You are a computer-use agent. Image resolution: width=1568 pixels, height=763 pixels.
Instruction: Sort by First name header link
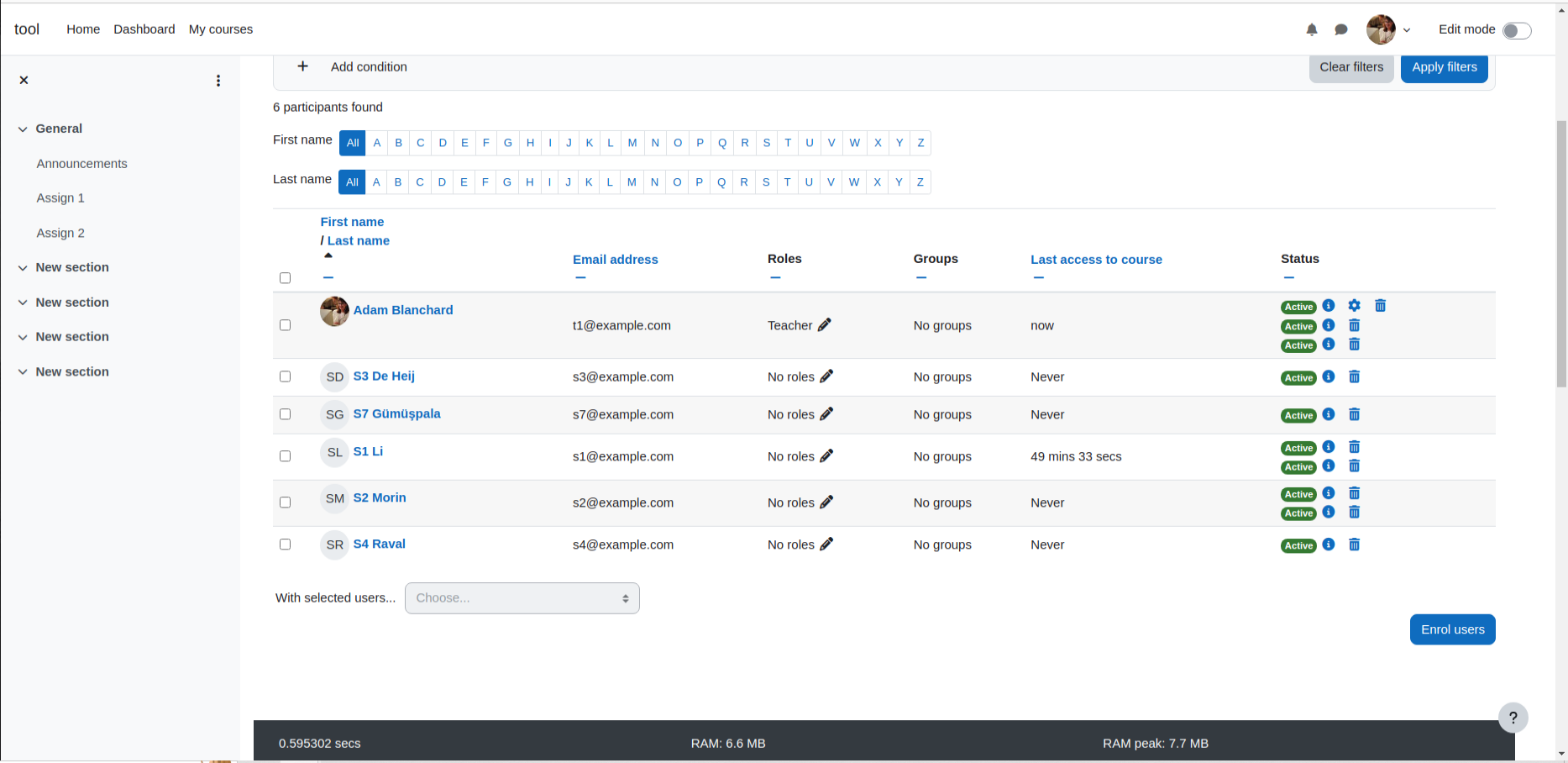[352, 222]
